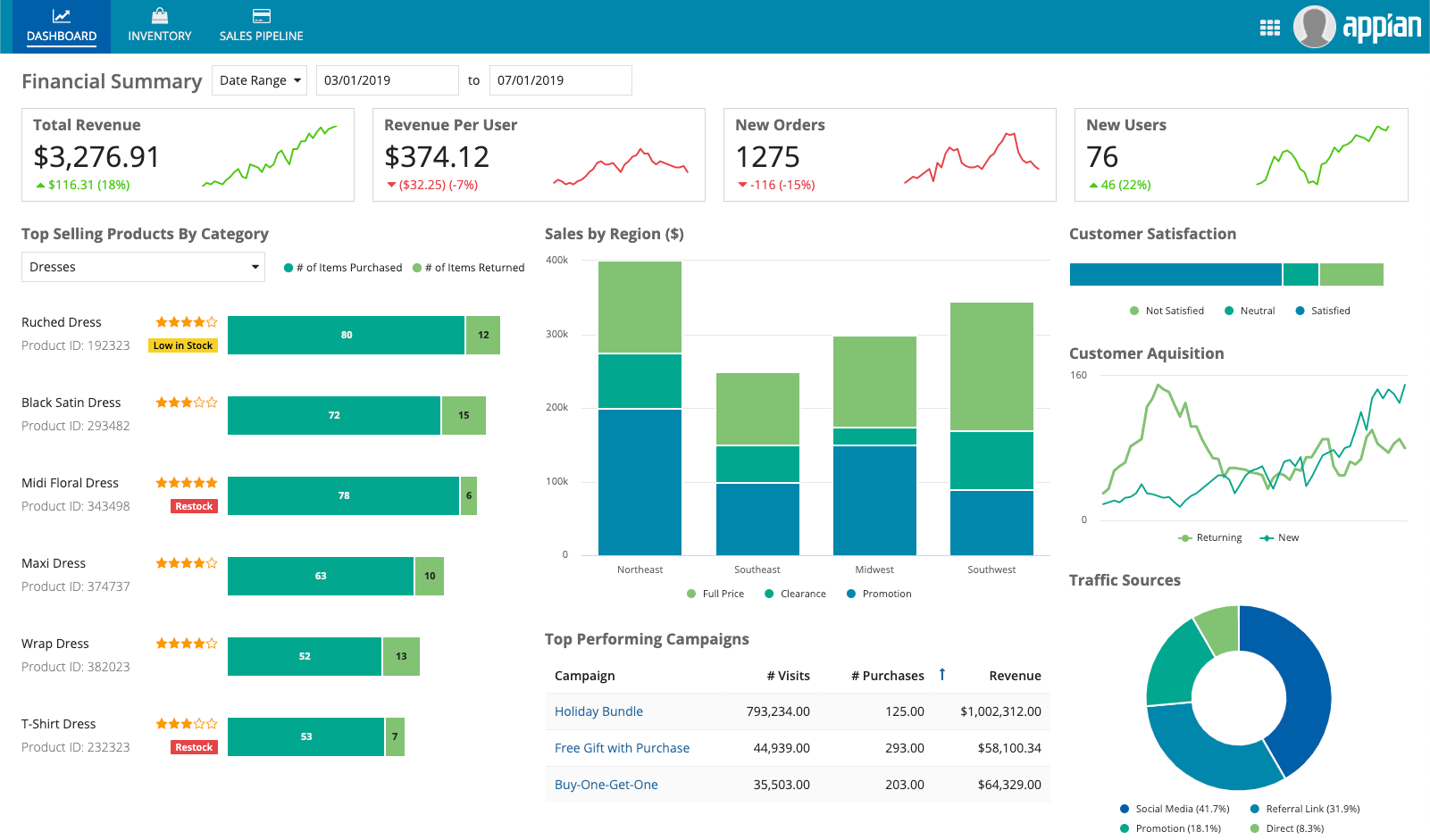Toggle Returning line legend
This screenshot has width=1430, height=840.
1210,537
